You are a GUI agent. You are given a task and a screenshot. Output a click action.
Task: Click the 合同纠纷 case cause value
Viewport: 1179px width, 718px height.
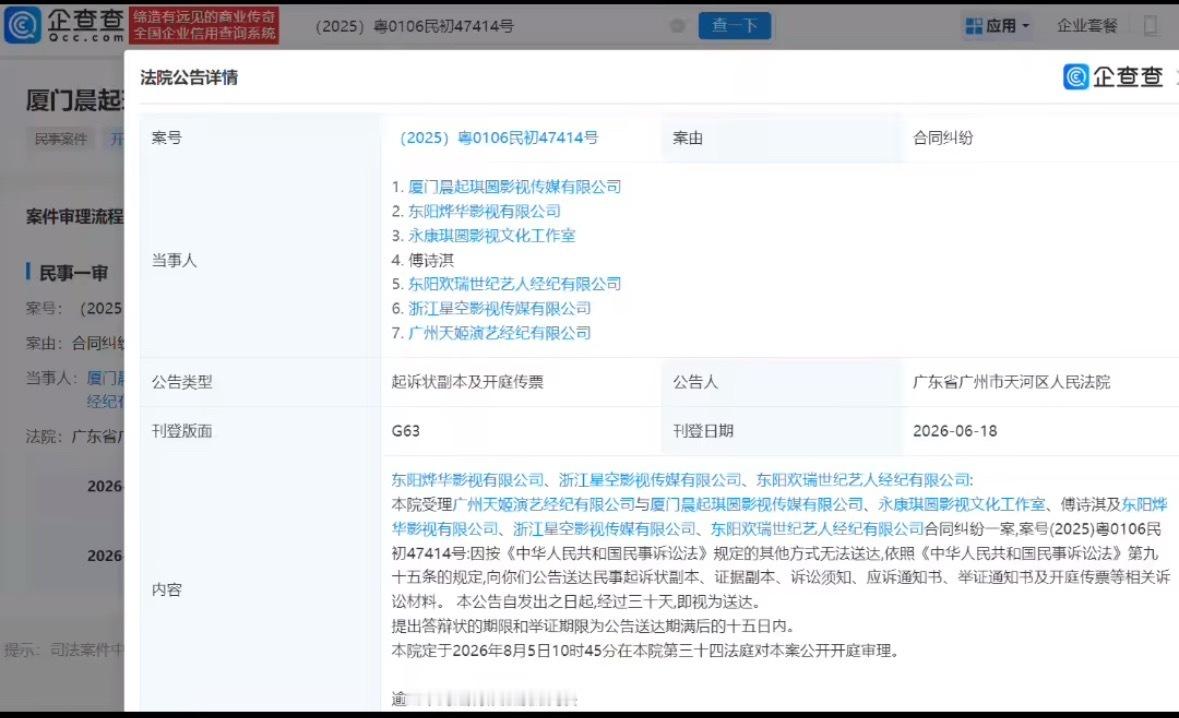pos(943,138)
